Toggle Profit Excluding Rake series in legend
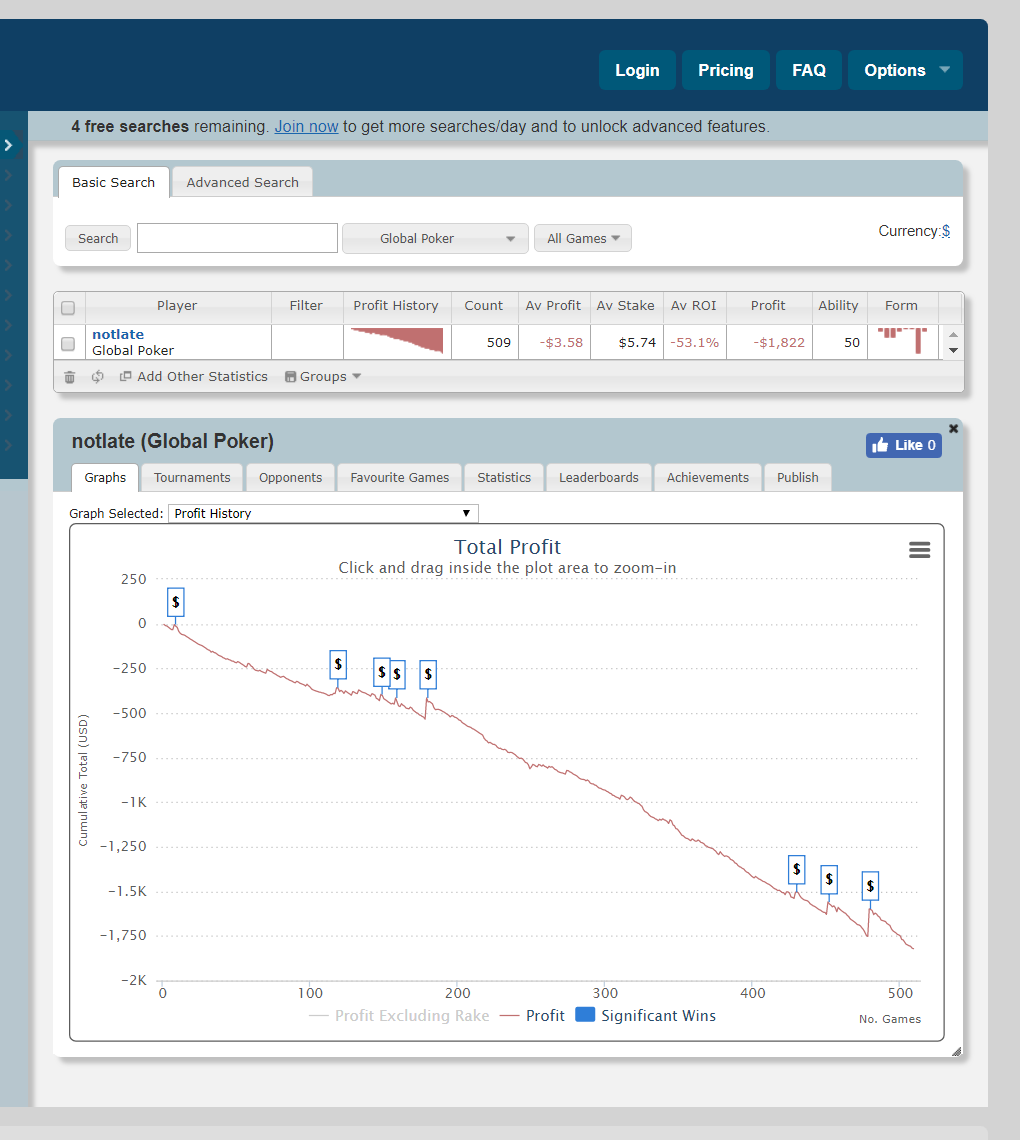This screenshot has width=1020, height=1140. click(x=399, y=1016)
